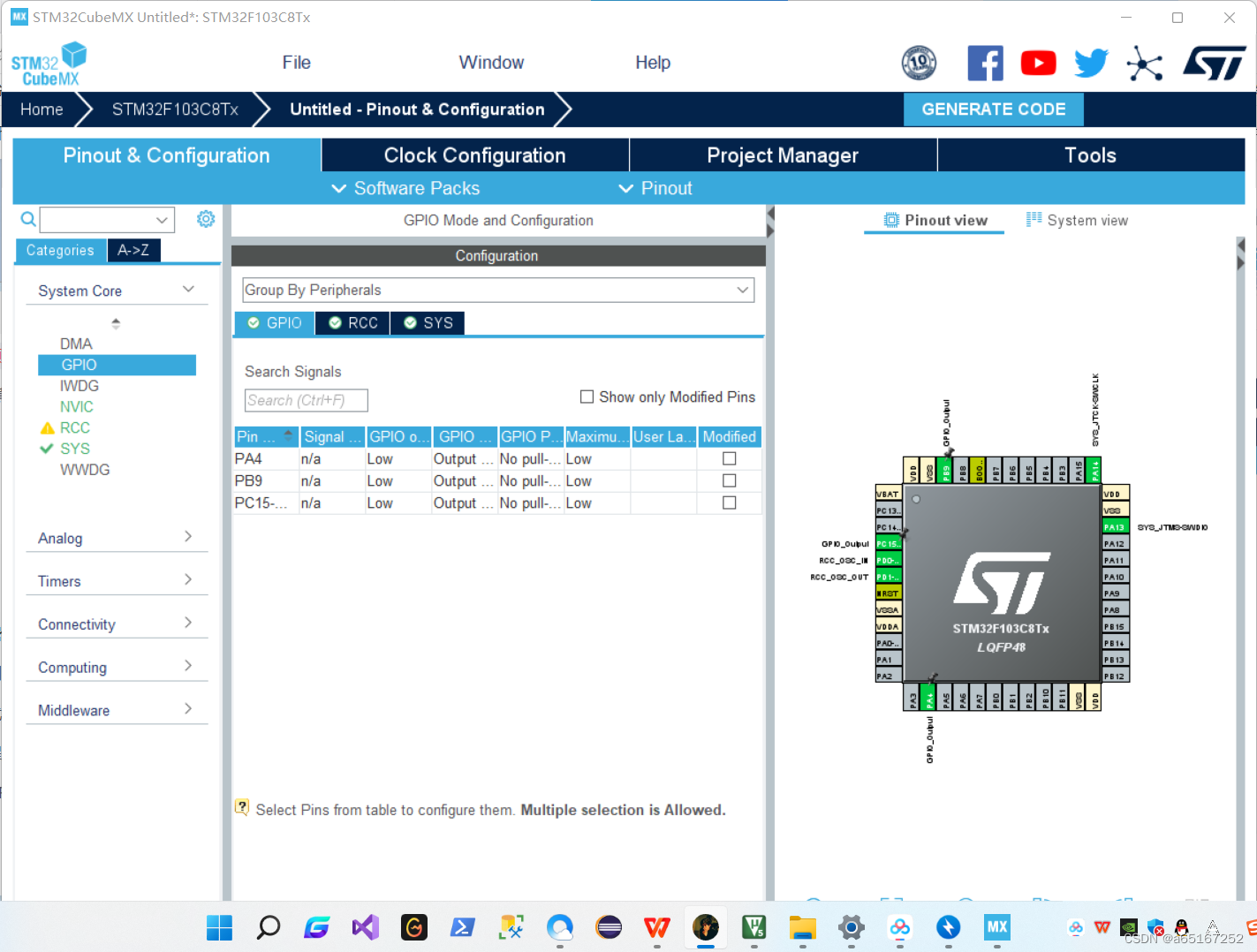Select DMA in System Core list
This screenshot has height=952, width=1257.
click(x=76, y=344)
